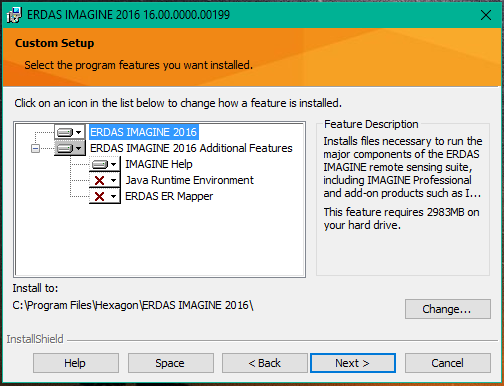Screen dimensions: 504x386
Task: Open install-state dropdown for Java Runtime Environment
Action: coord(105,180)
